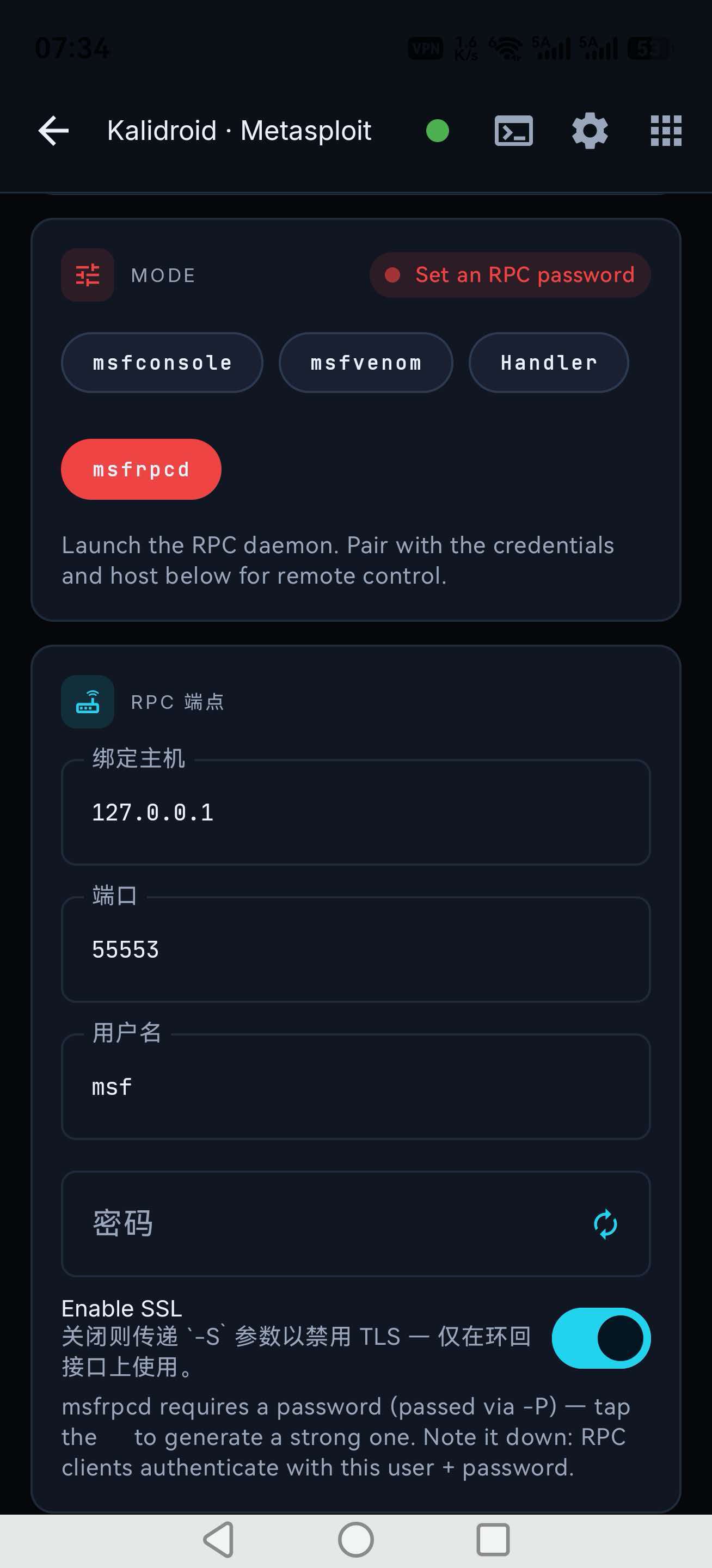Edit the username msf field
The height and width of the screenshot is (1568, 712).
click(356, 1087)
